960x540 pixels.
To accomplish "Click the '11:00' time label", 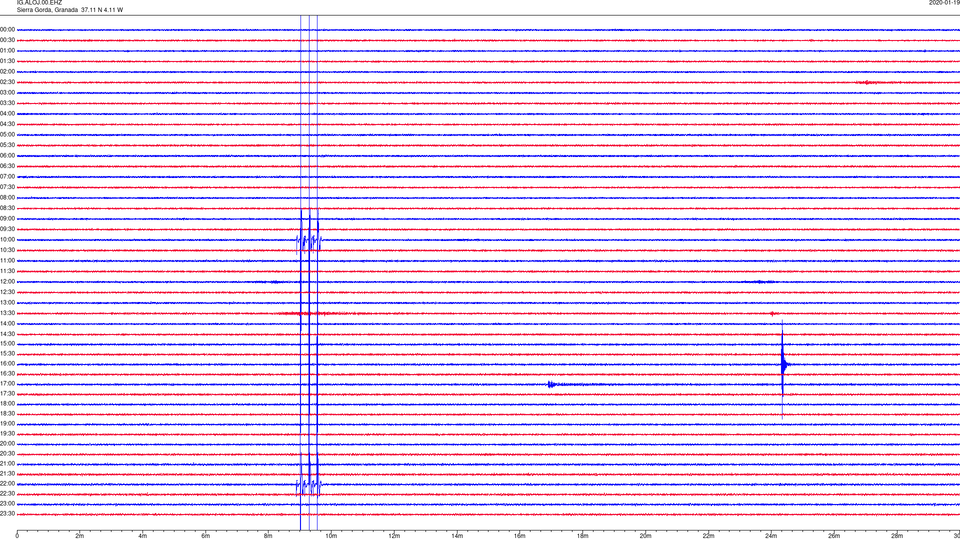I will [7, 260].
